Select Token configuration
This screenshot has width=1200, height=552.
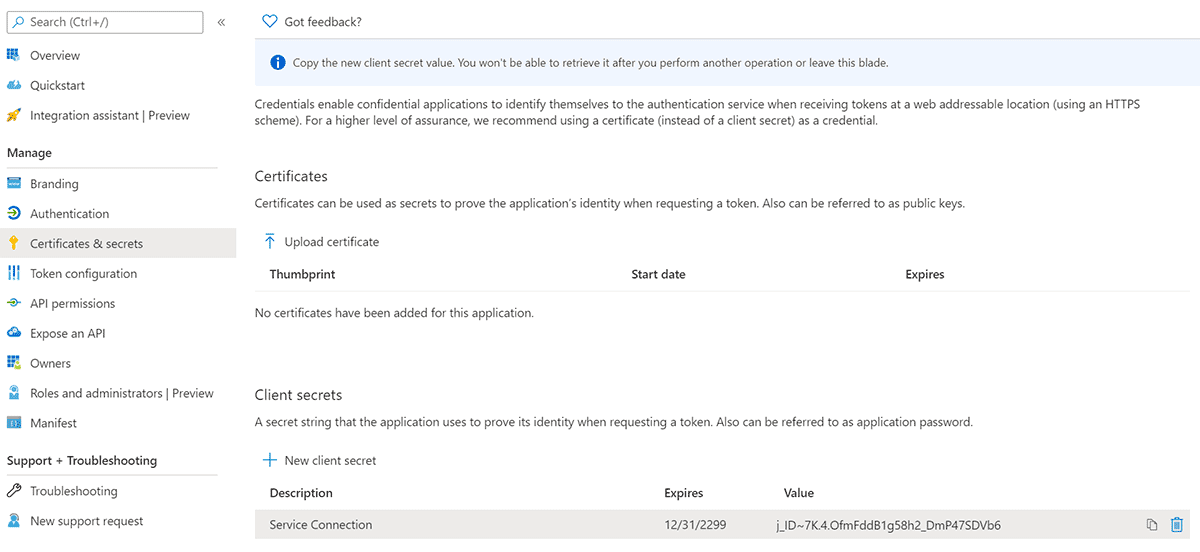point(84,273)
